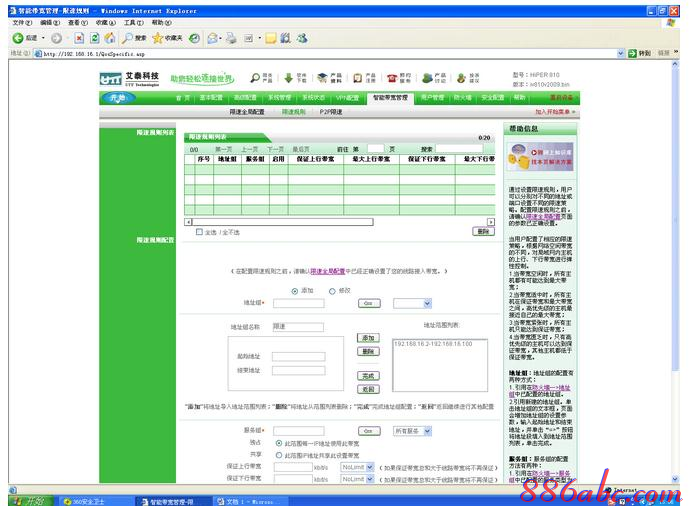Screen dimensions: 691x506
Task: Check the 全选/全不选 checkbox
Action: (199, 231)
